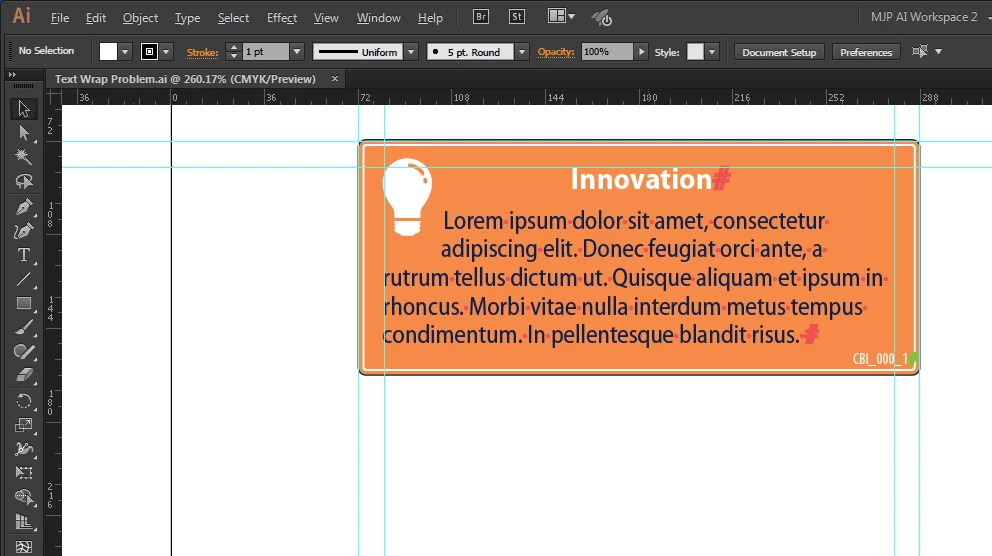
Task: Open the Window menu
Action: 378,18
